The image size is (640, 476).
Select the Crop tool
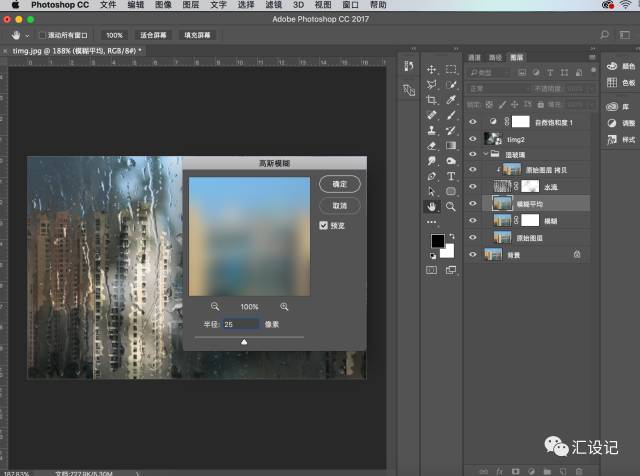coord(432,101)
